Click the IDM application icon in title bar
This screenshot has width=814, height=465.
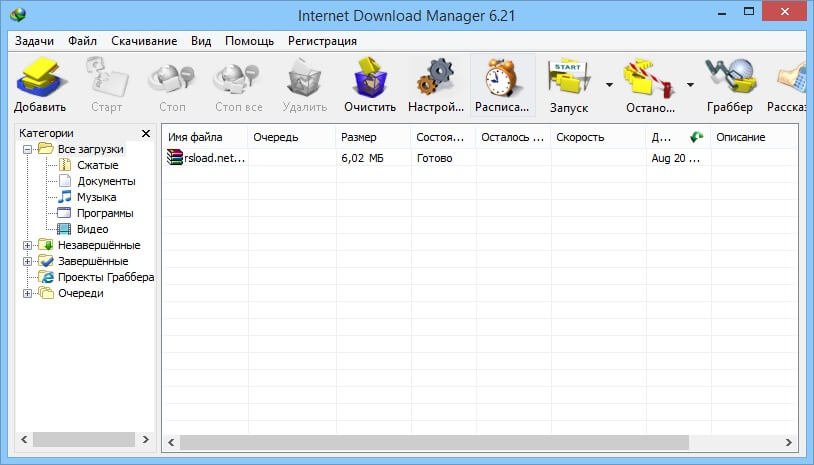(17, 14)
